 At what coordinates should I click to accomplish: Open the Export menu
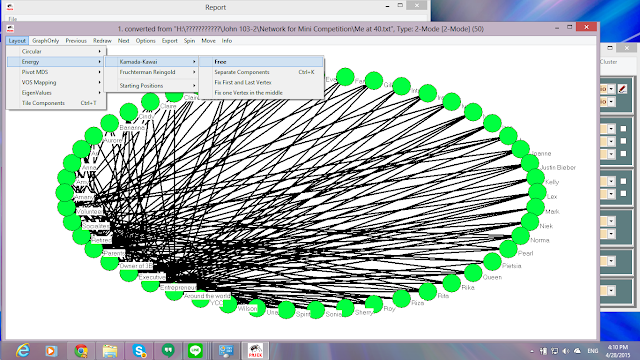pyautogui.click(x=169, y=41)
